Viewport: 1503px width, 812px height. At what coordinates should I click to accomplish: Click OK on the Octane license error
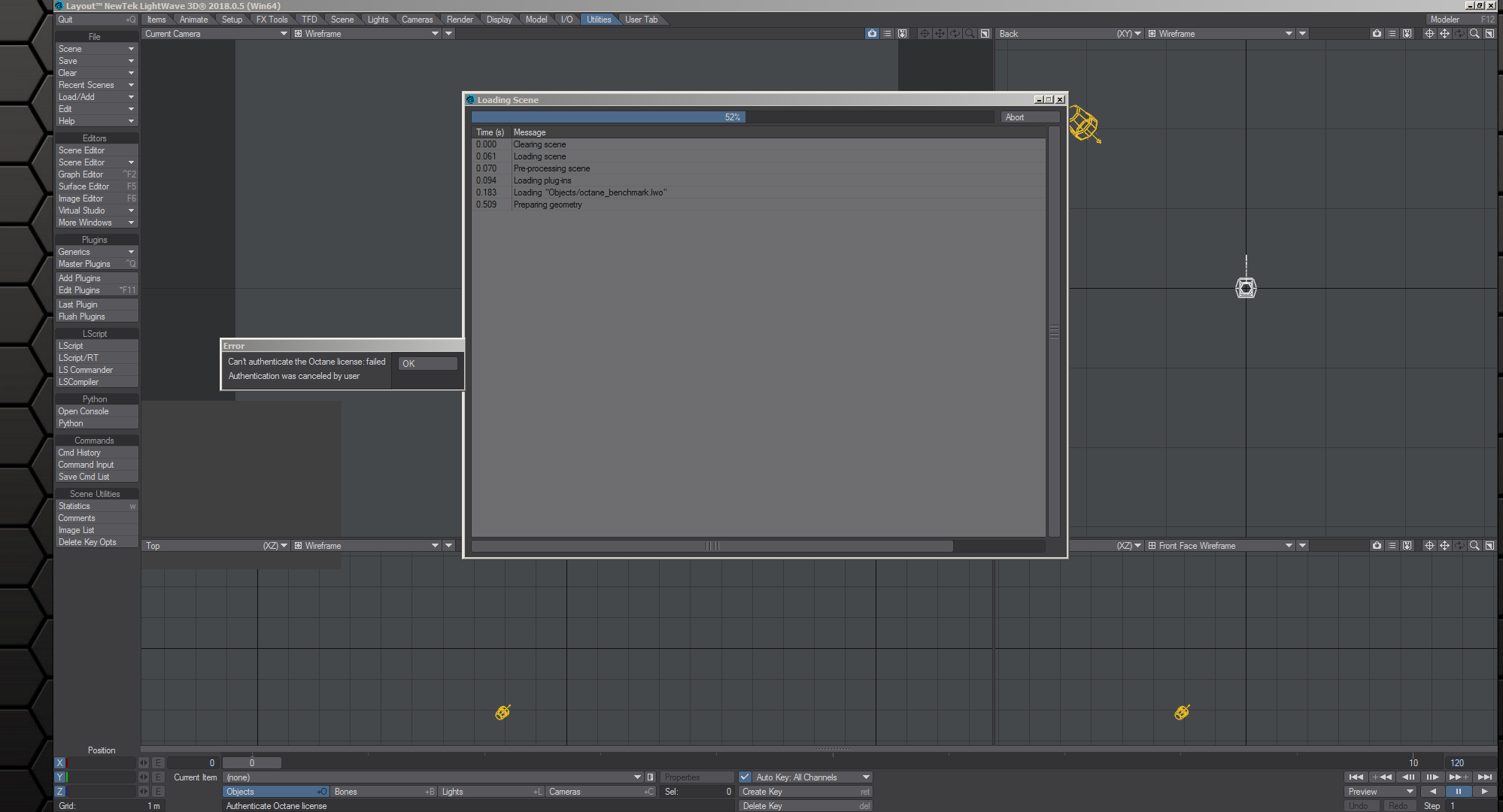tap(427, 364)
